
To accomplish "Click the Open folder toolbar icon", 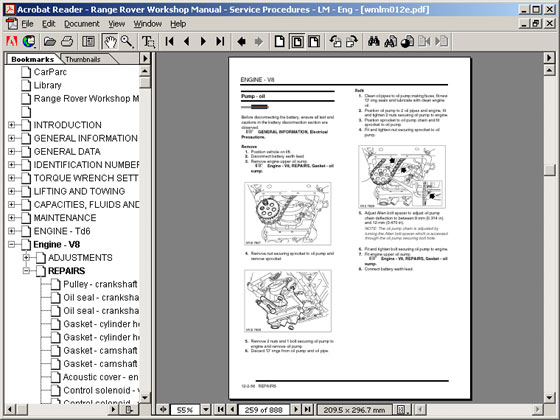I will click(50, 41).
